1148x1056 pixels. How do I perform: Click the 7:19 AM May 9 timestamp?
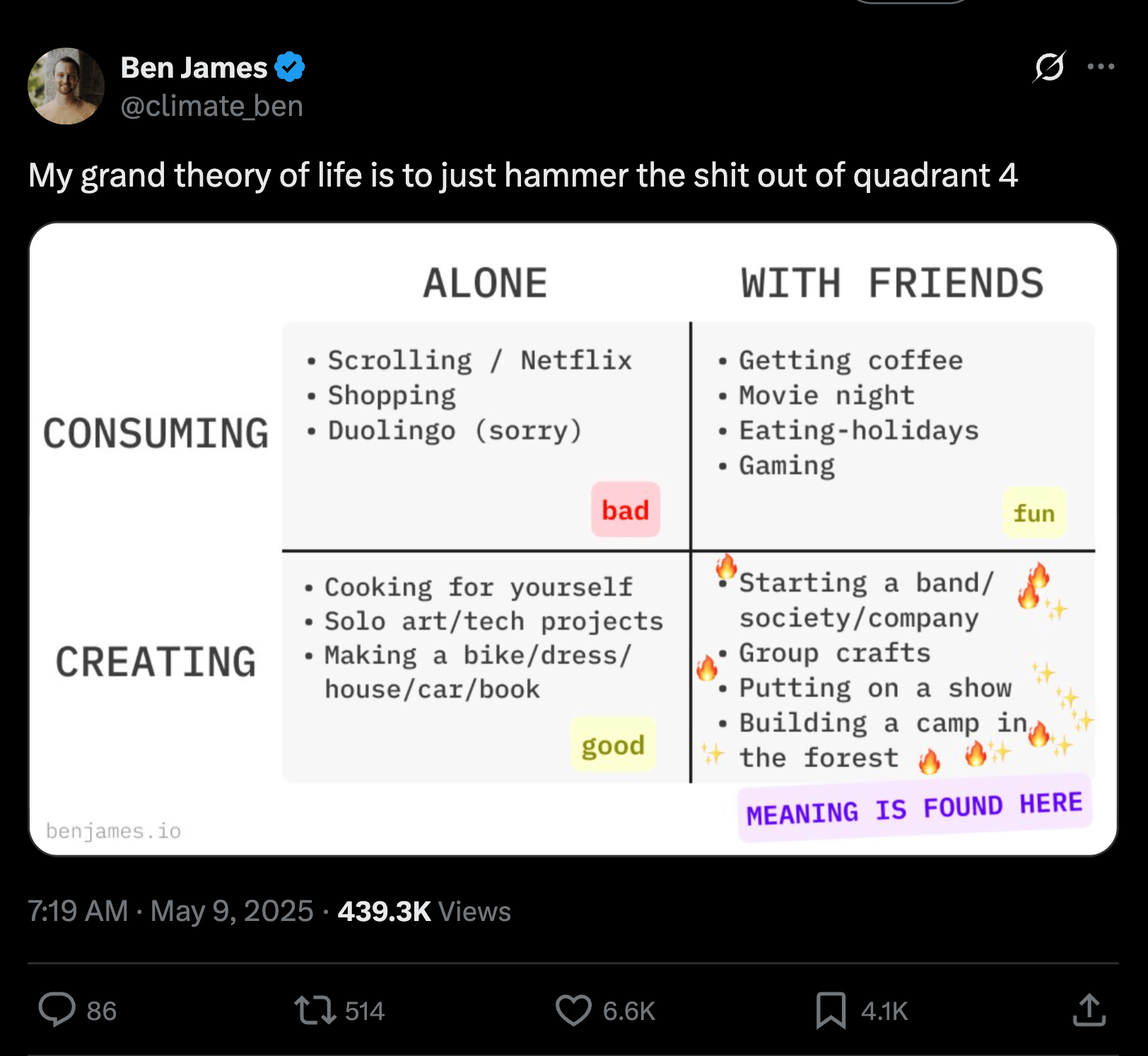point(170,911)
